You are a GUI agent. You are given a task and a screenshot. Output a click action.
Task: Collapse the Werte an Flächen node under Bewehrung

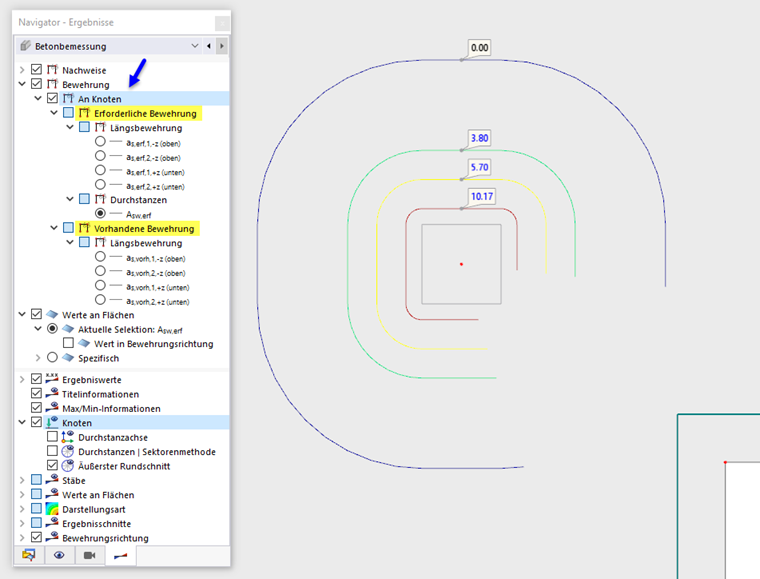coord(22,314)
